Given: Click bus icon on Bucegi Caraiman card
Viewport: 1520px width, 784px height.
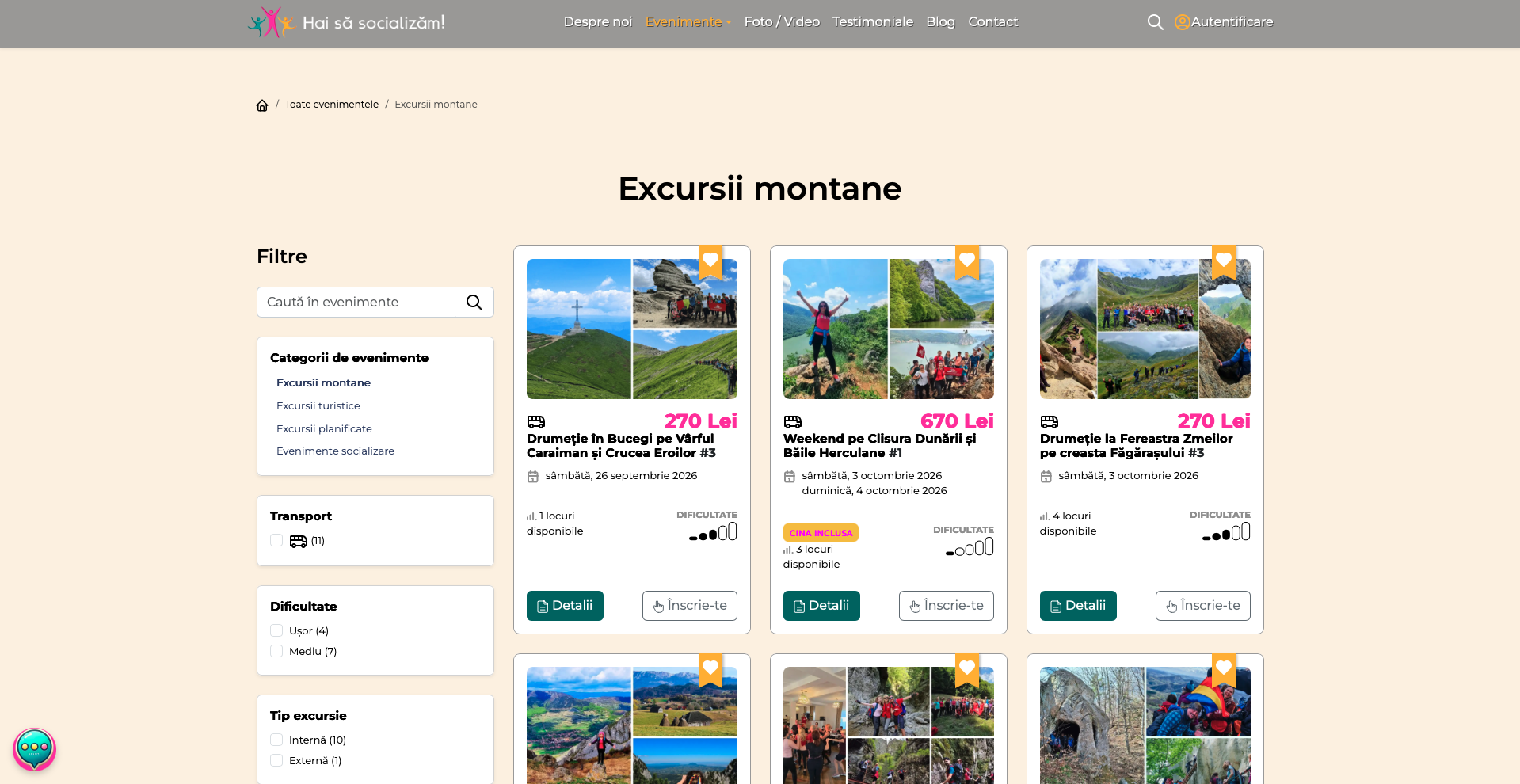Looking at the screenshot, I should point(536,422).
